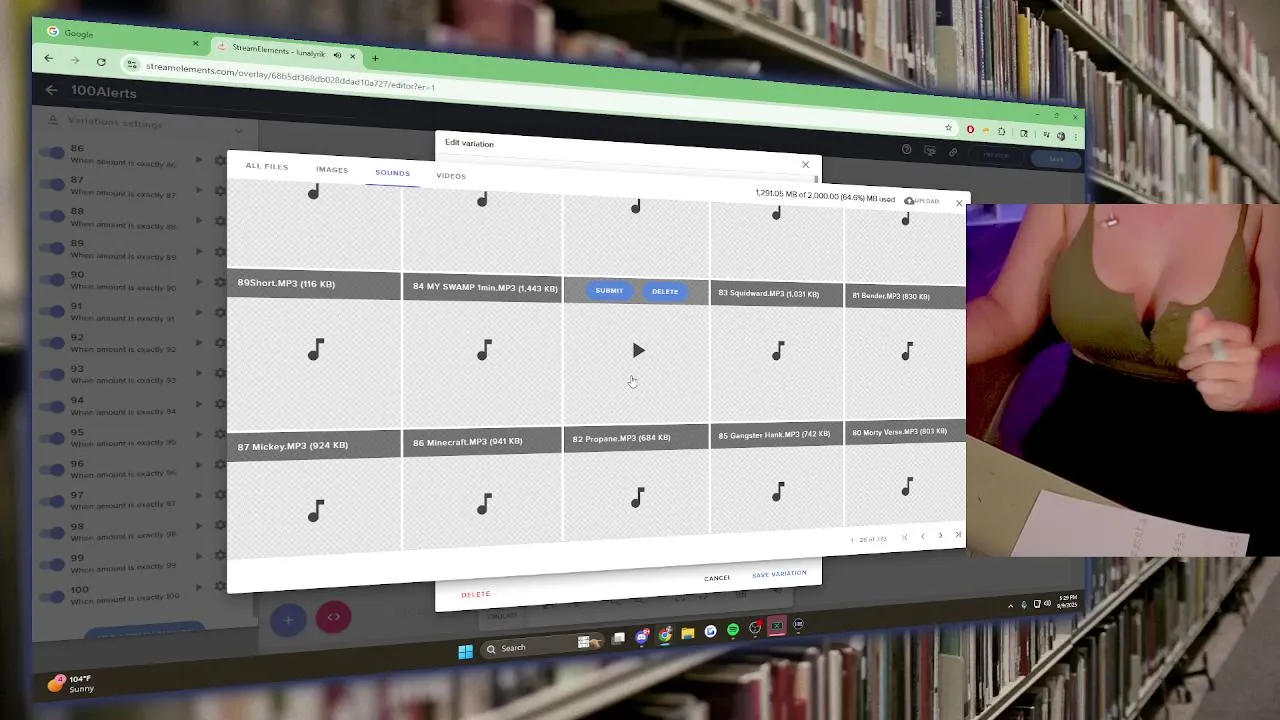Preview variation 91 with its play arrow
Image resolution: width=1280 pixels, height=720 pixels.
click(199, 314)
